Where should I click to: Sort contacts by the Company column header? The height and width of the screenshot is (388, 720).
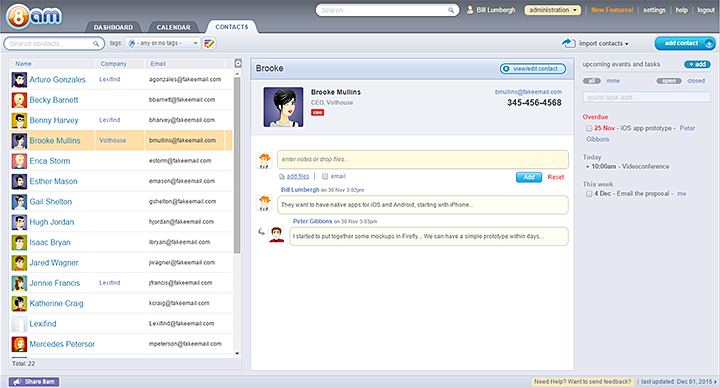[113, 64]
